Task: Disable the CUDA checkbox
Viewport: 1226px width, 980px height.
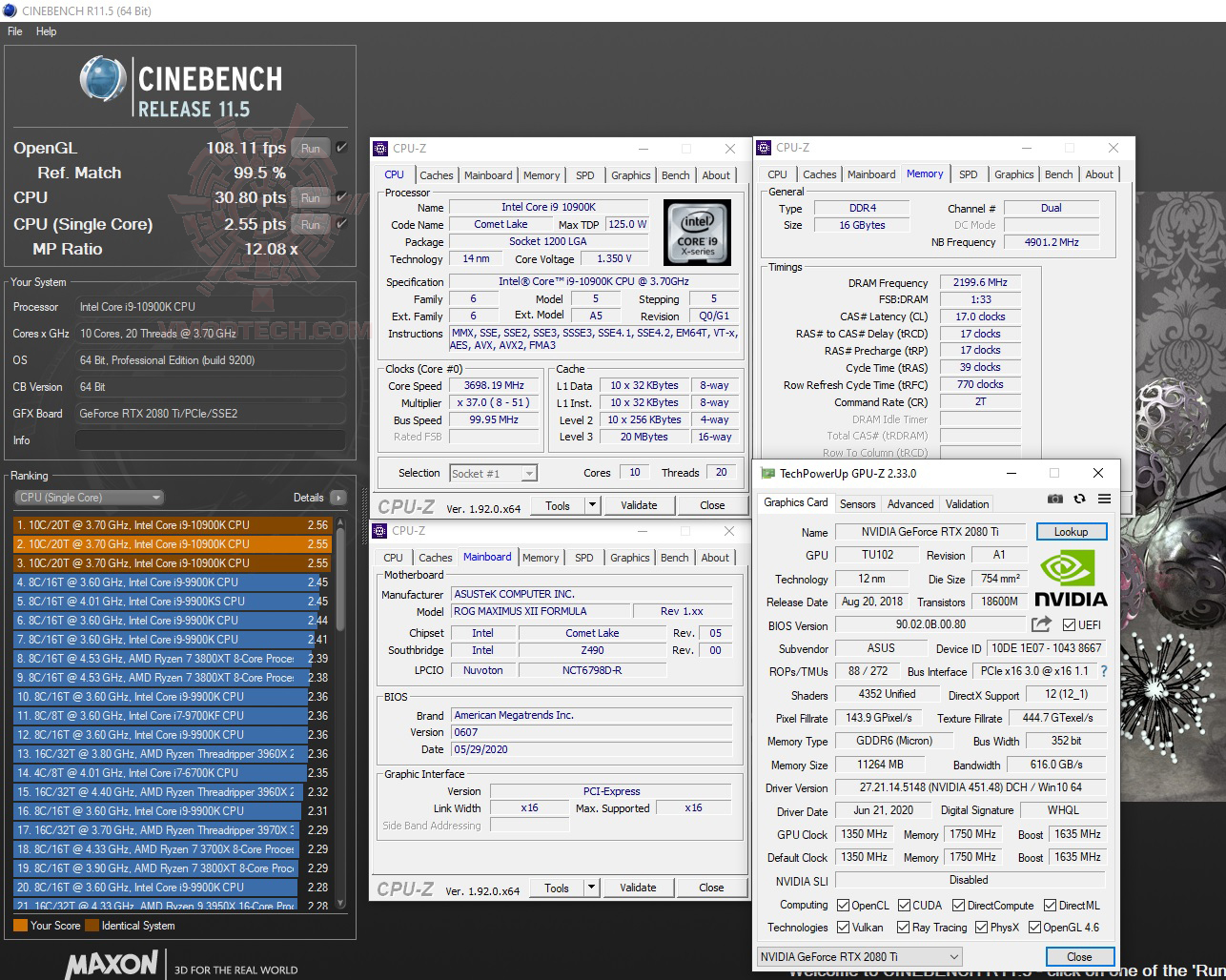Action: point(903,905)
